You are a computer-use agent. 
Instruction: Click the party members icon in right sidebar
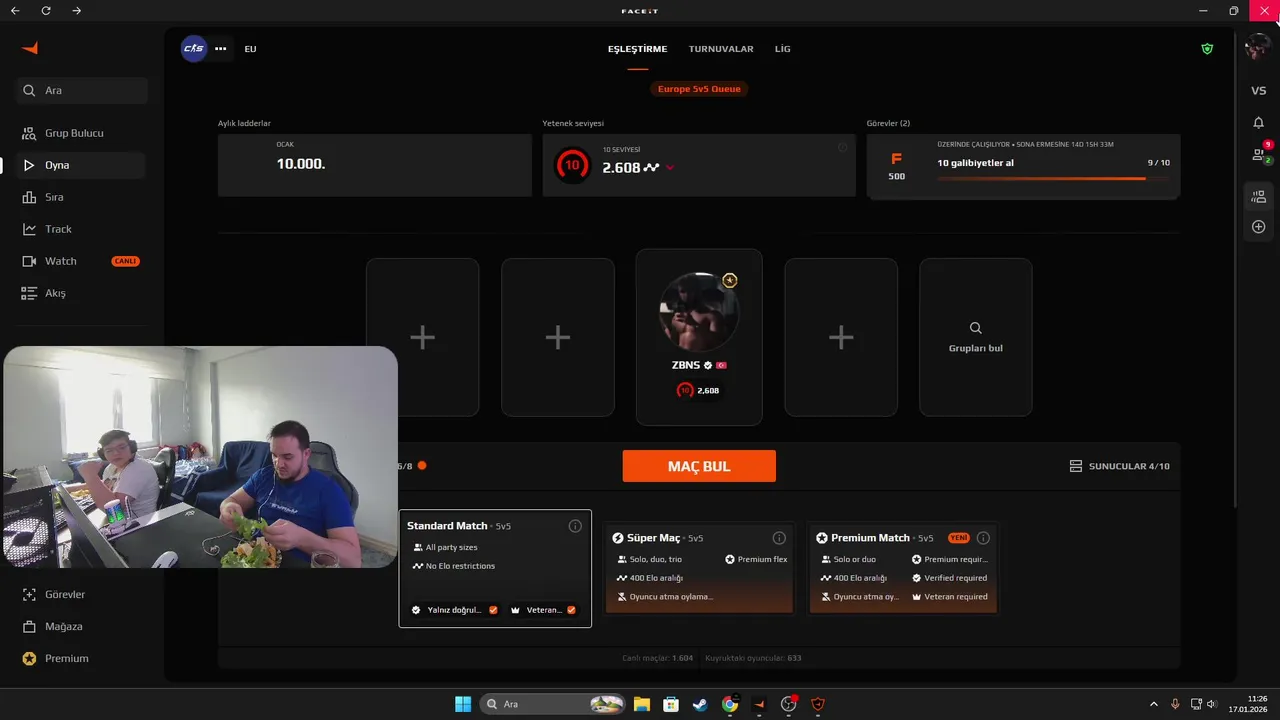(1259, 197)
